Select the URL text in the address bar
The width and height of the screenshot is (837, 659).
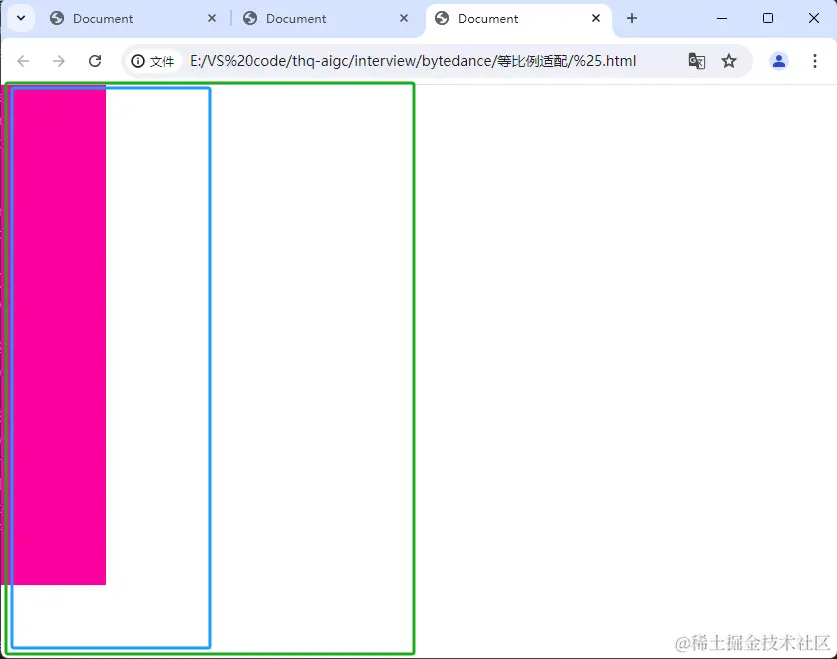(x=400, y=61)
